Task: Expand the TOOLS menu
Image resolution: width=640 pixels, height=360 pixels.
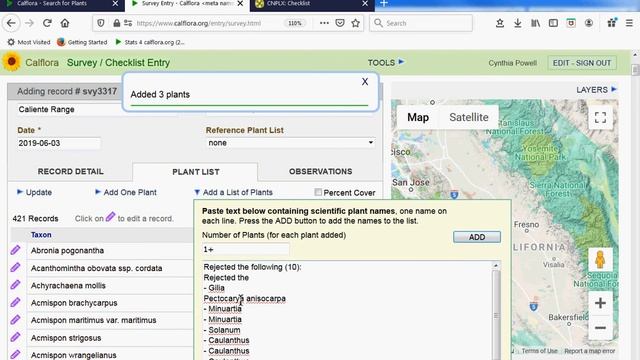Action: [x=386, y=62]
